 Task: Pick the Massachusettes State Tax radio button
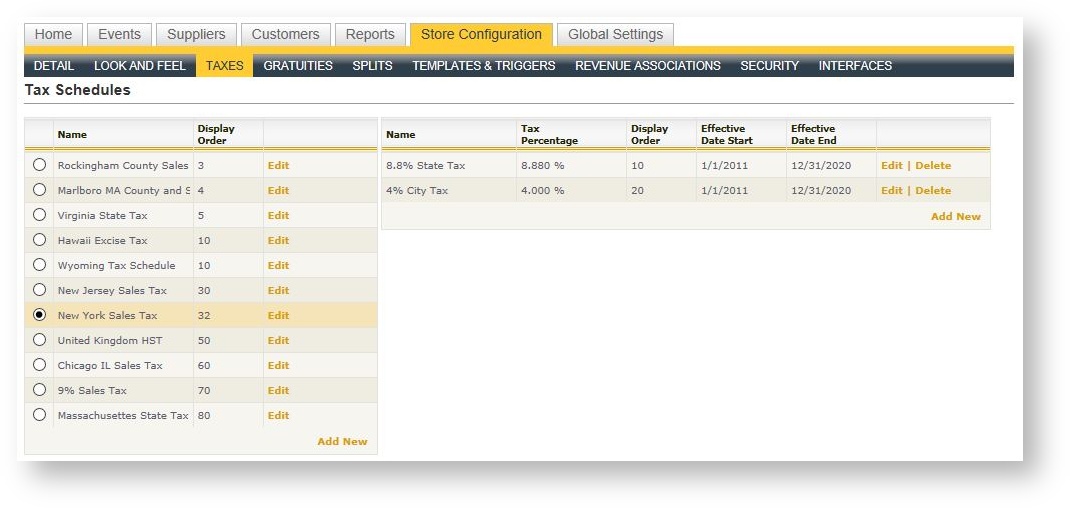(x=40, y=415)
